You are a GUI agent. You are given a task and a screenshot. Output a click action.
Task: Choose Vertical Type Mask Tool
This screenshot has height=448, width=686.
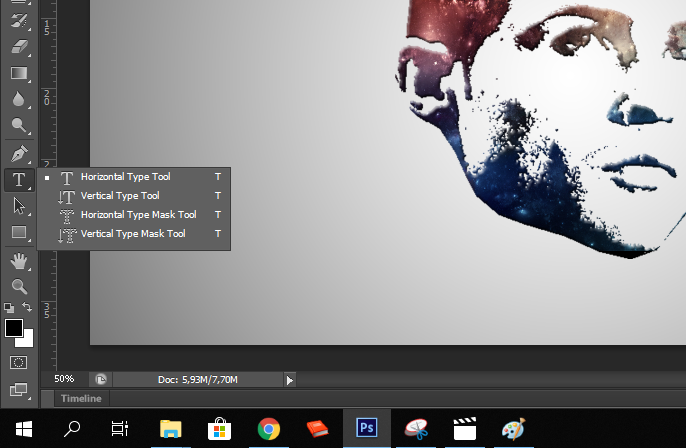coord(134,234)
